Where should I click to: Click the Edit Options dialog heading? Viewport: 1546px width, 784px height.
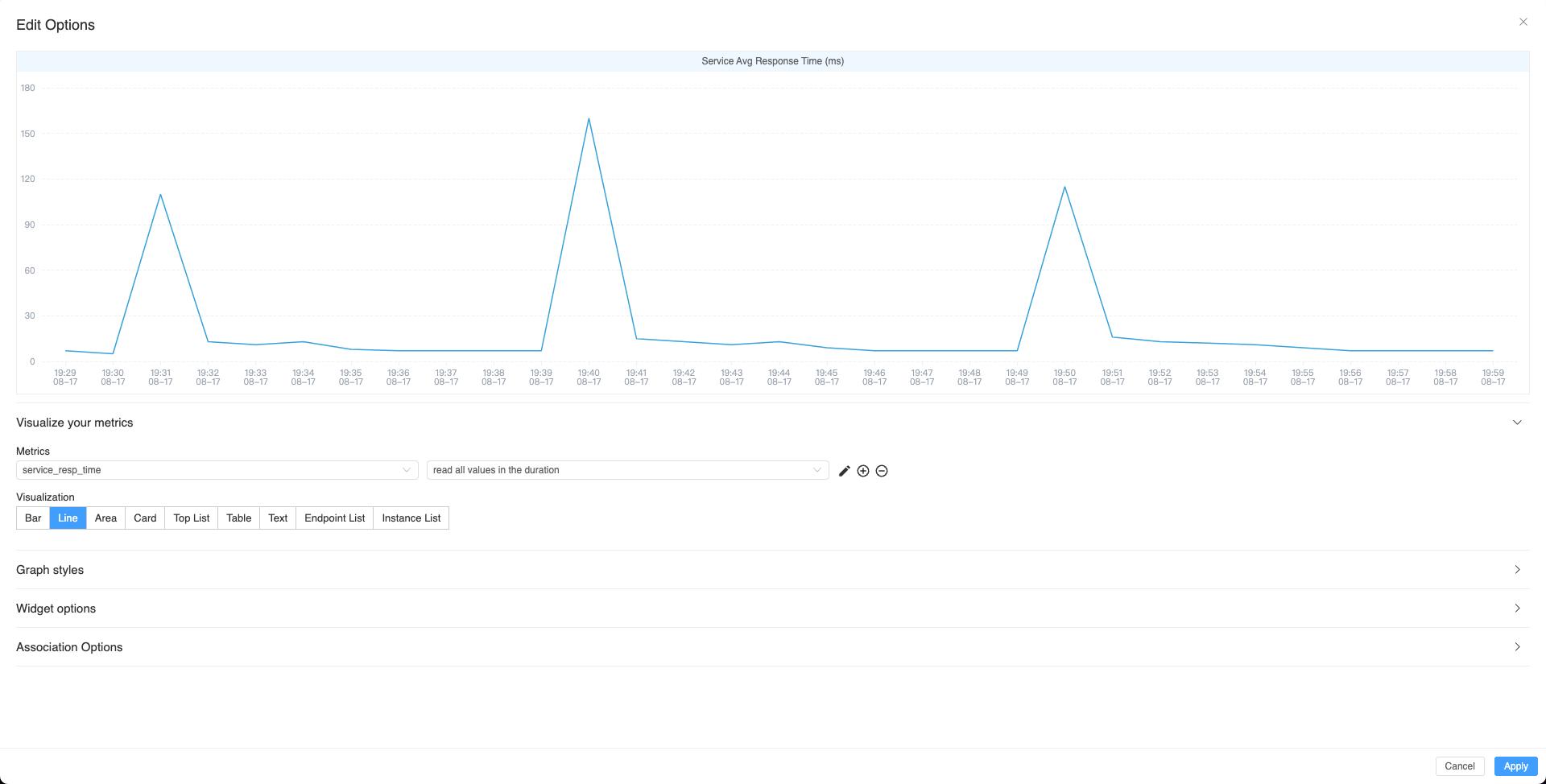(x=56, y=25)
